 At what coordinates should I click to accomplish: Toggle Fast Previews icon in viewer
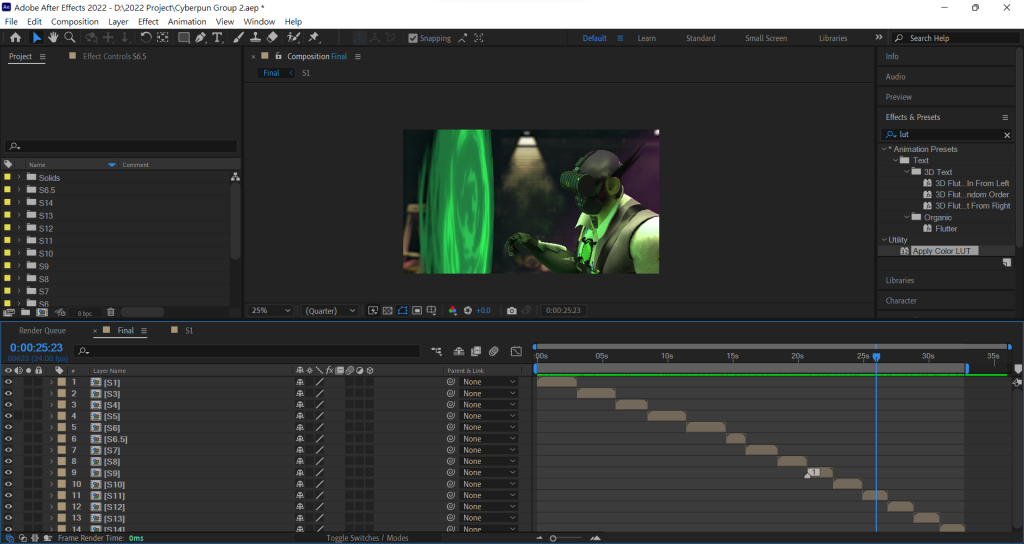(x=373, y=310)
